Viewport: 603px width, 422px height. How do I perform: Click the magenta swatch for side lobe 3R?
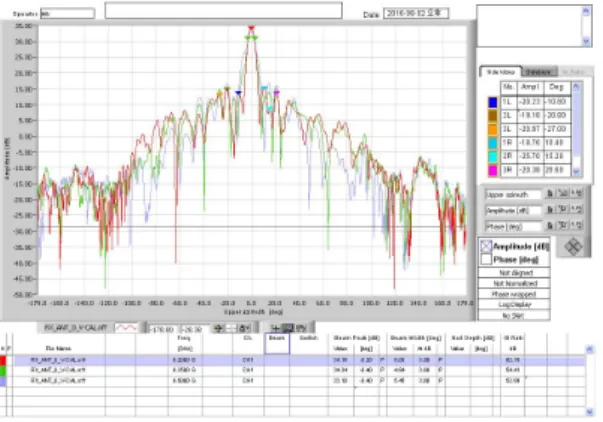point(493,170)
